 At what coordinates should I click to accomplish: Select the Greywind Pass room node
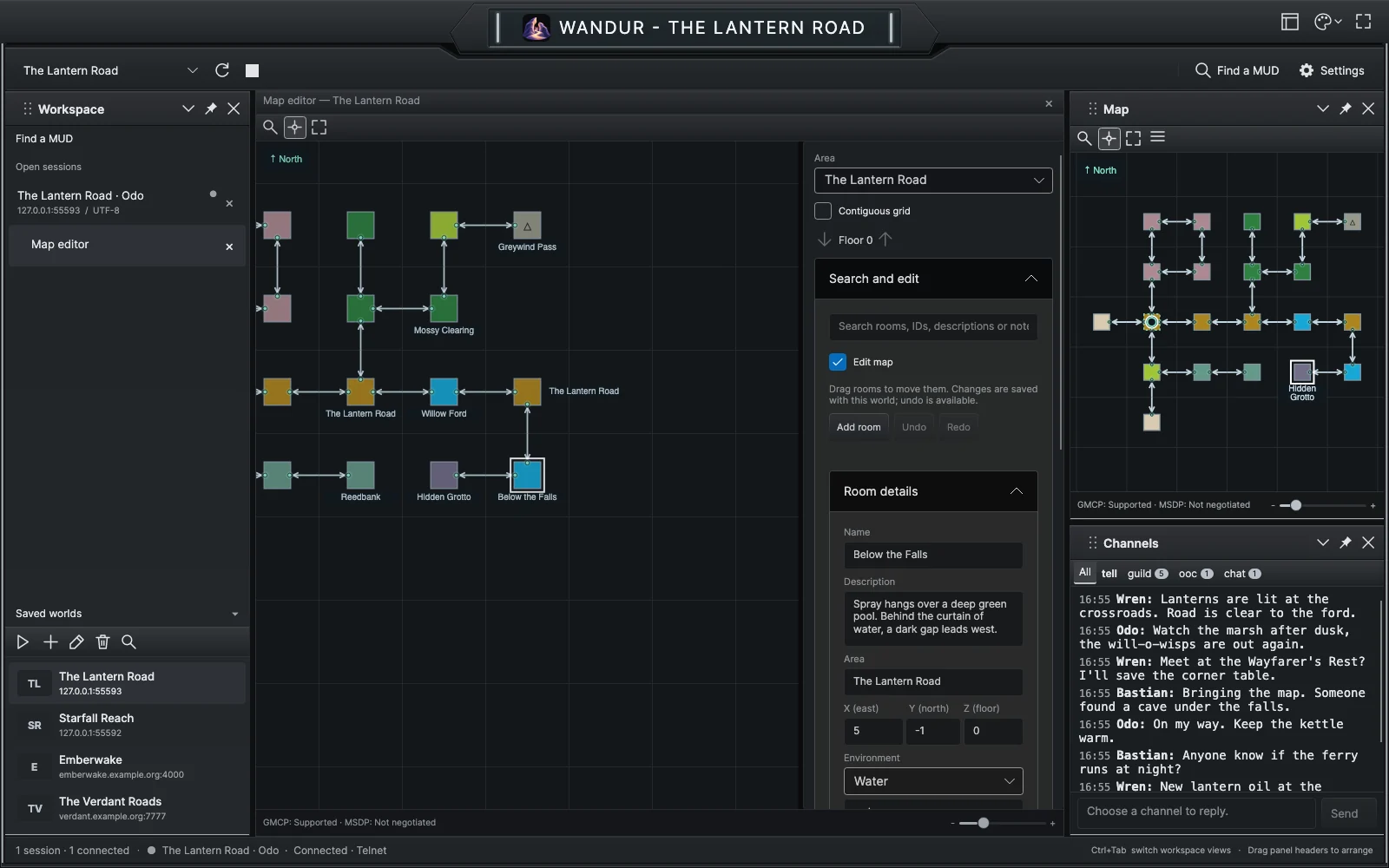point(527,226)
